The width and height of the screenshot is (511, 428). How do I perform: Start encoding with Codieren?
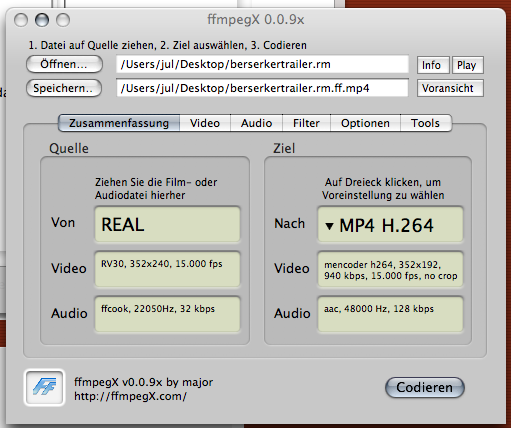425,387
